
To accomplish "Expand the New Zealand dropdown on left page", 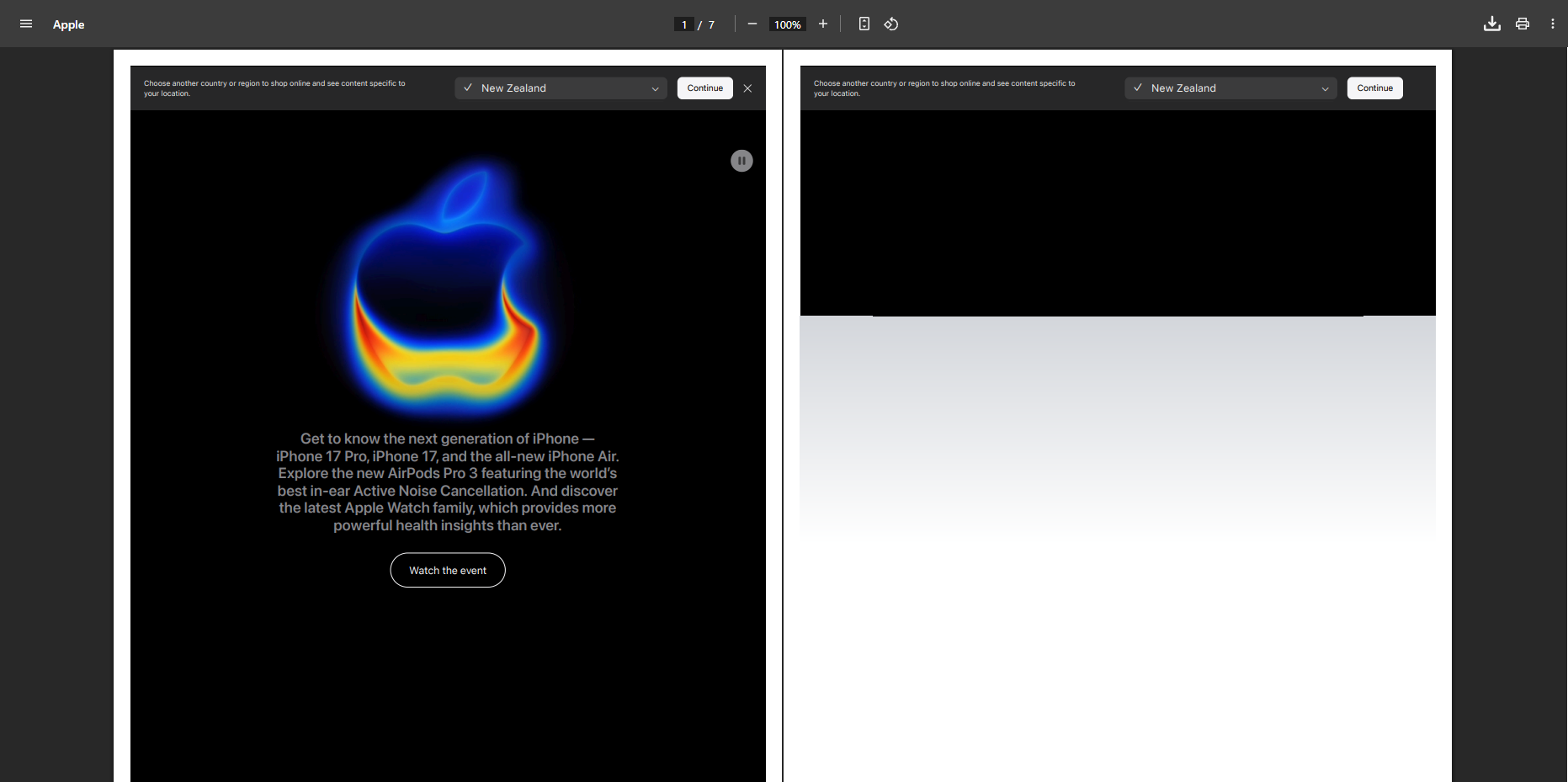I will (x=561, y=88).
